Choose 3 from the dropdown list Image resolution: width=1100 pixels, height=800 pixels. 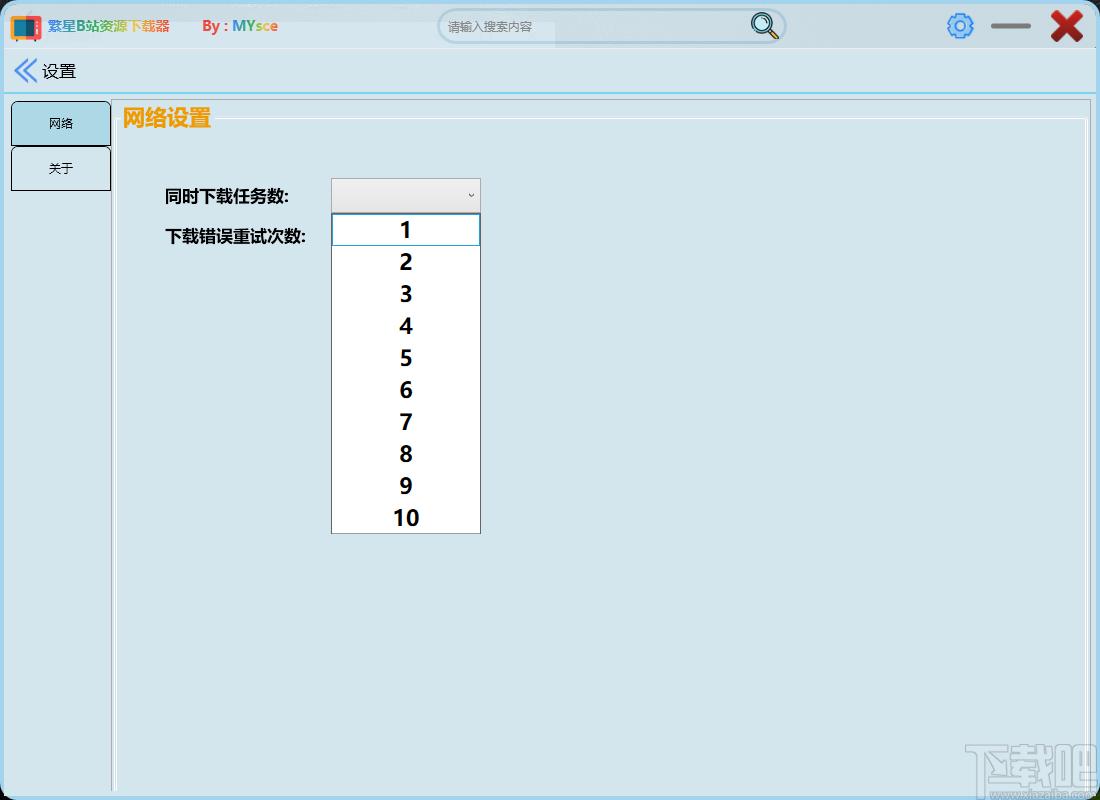click(405, 294)
